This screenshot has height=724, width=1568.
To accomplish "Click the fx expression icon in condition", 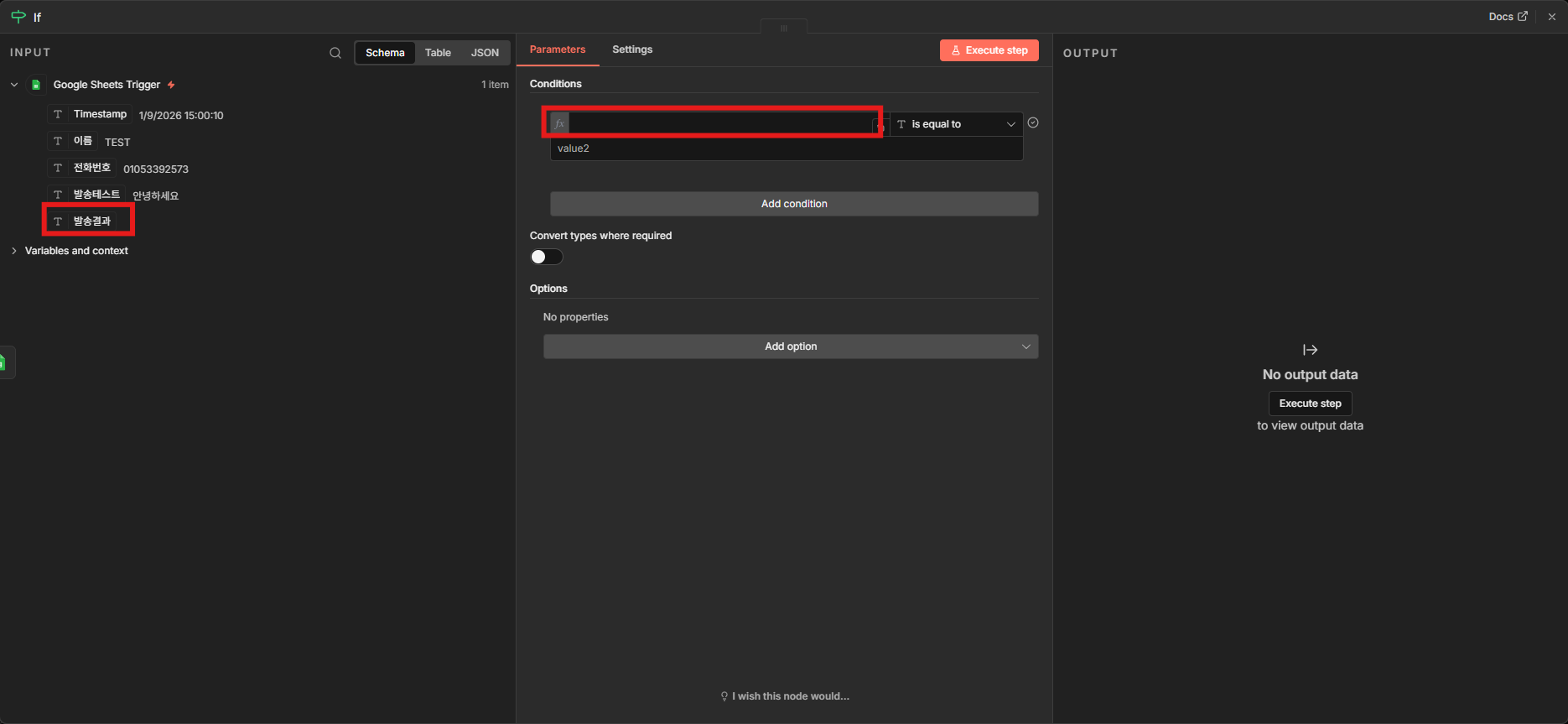I will tap(559, 124).
